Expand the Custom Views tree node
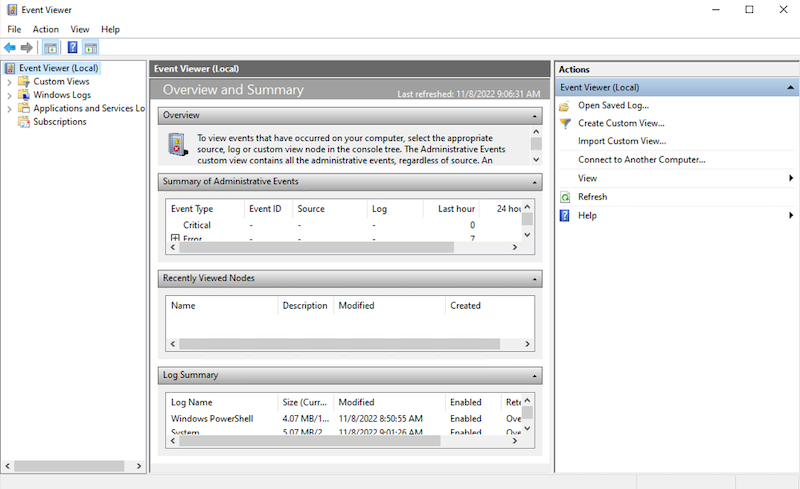 [x=9, y=82]
